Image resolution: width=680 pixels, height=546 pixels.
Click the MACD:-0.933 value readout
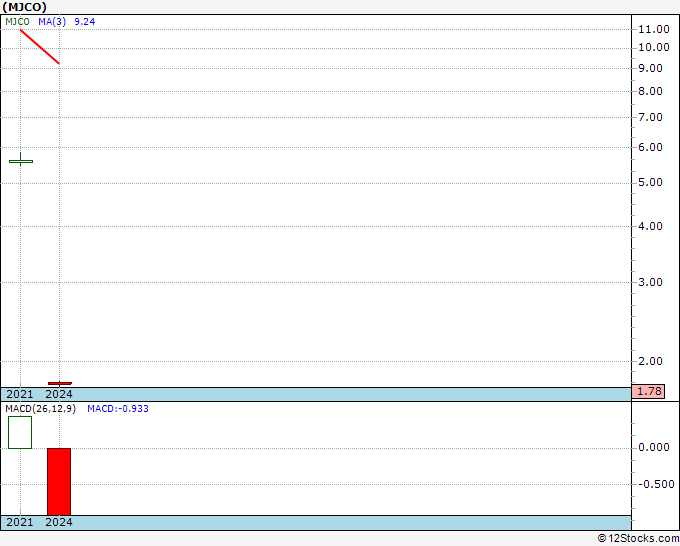coord(118,409)
